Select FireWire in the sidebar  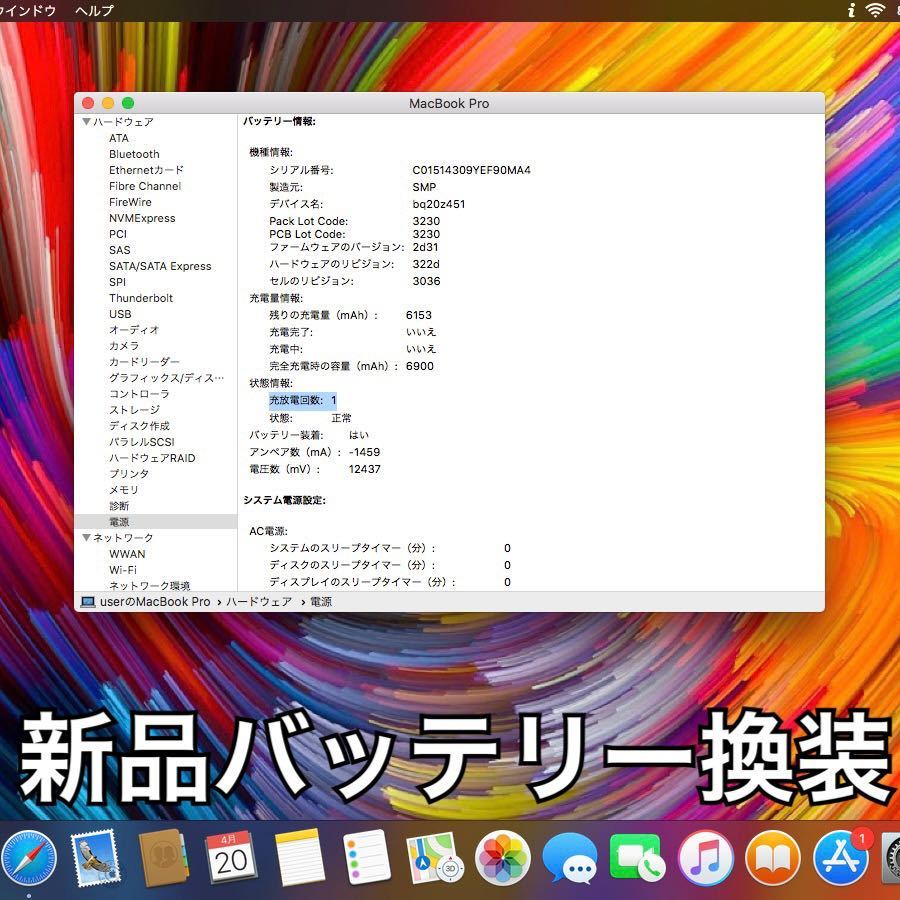(x=130, y=203)
